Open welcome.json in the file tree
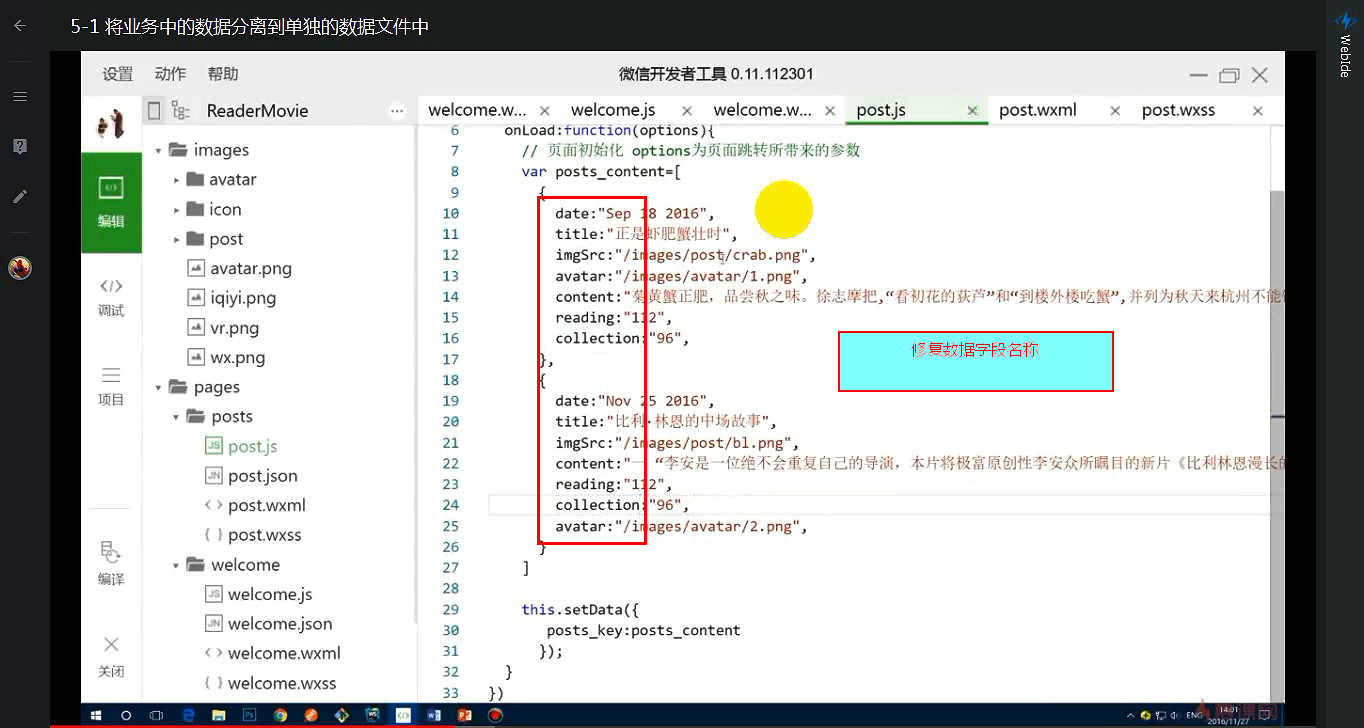This screenshot has width=1364, height=728. (x=280, y=624)
